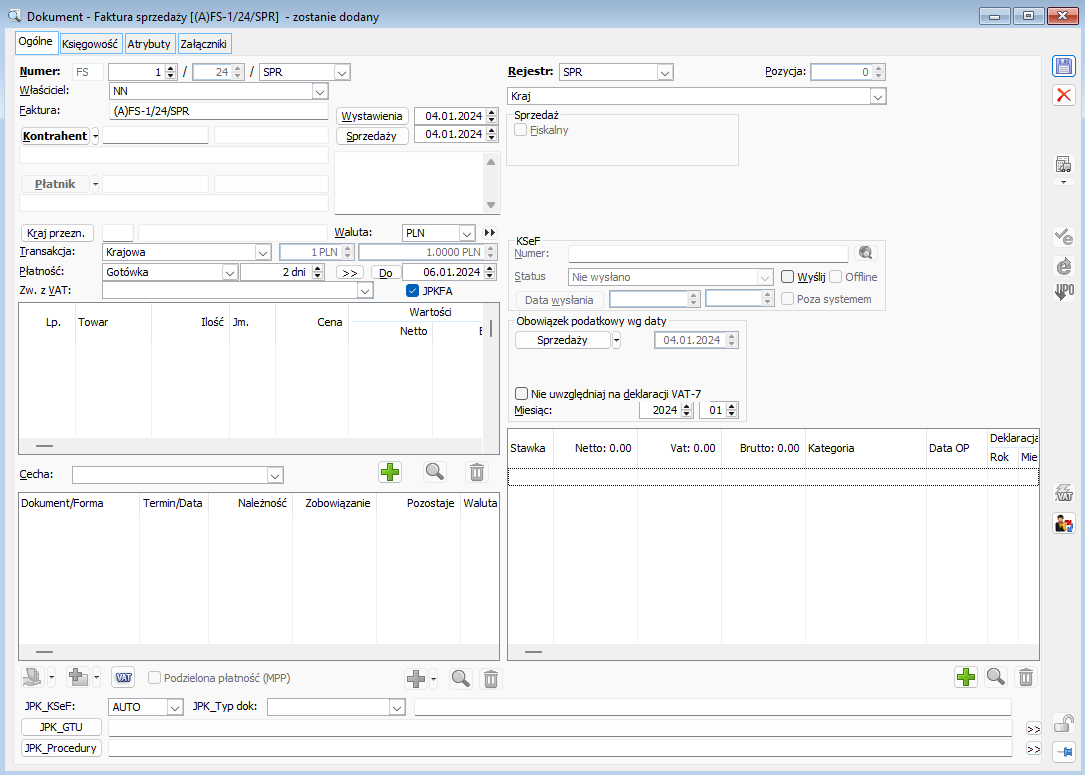This screenshot has height=775, width=1085.
Task: Expand the Kraj dropdown
Action: pos(877,96)
